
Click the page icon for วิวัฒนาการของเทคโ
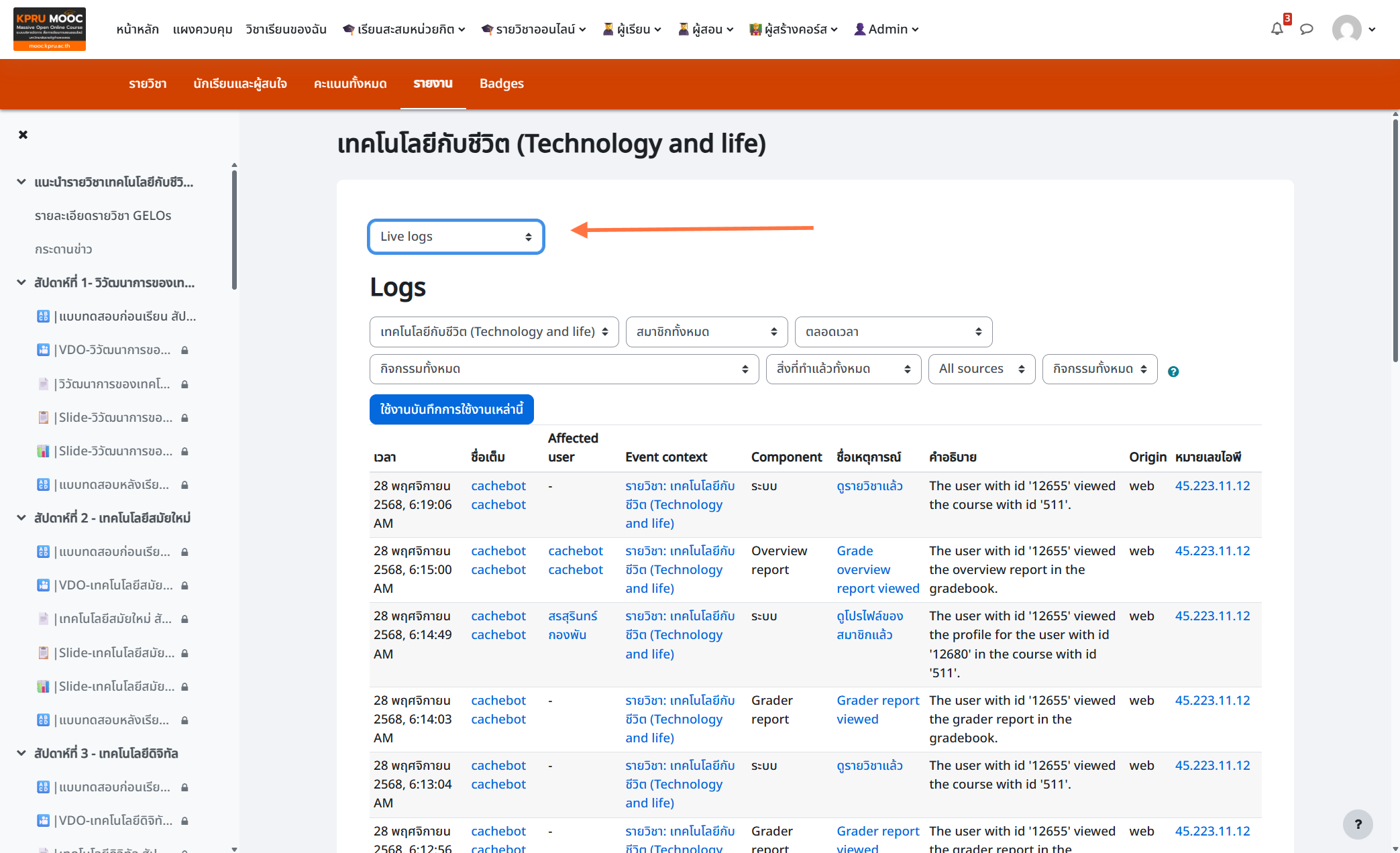pos(43,384)
